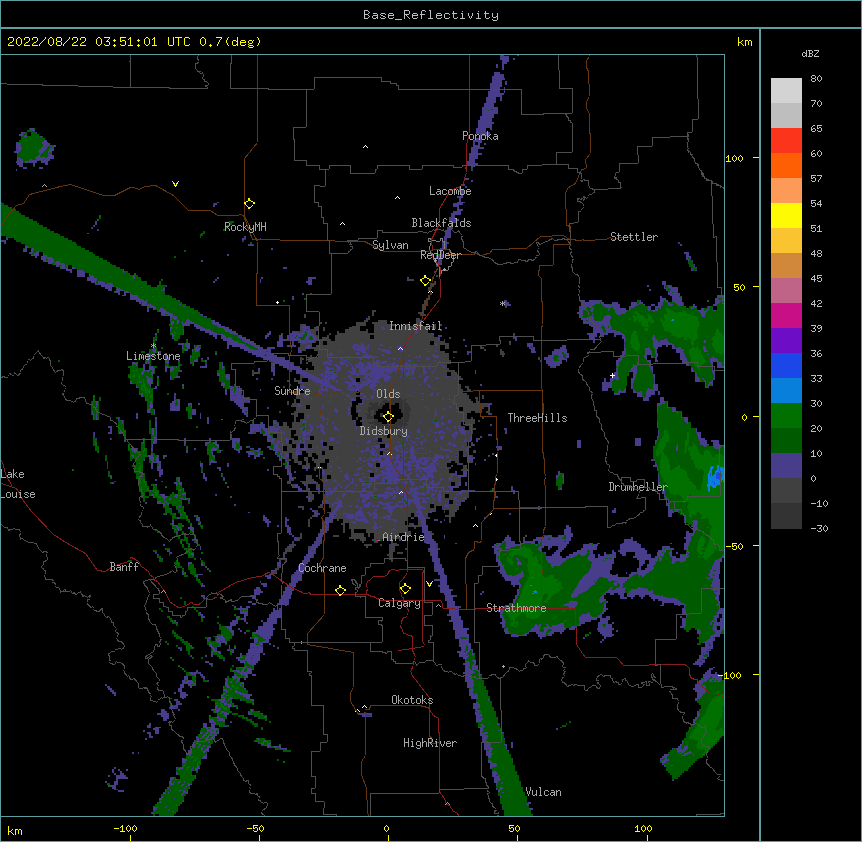Screen dimensions: 862x842
Task: Click the ThreeHills city label
Action: [537, 418]
